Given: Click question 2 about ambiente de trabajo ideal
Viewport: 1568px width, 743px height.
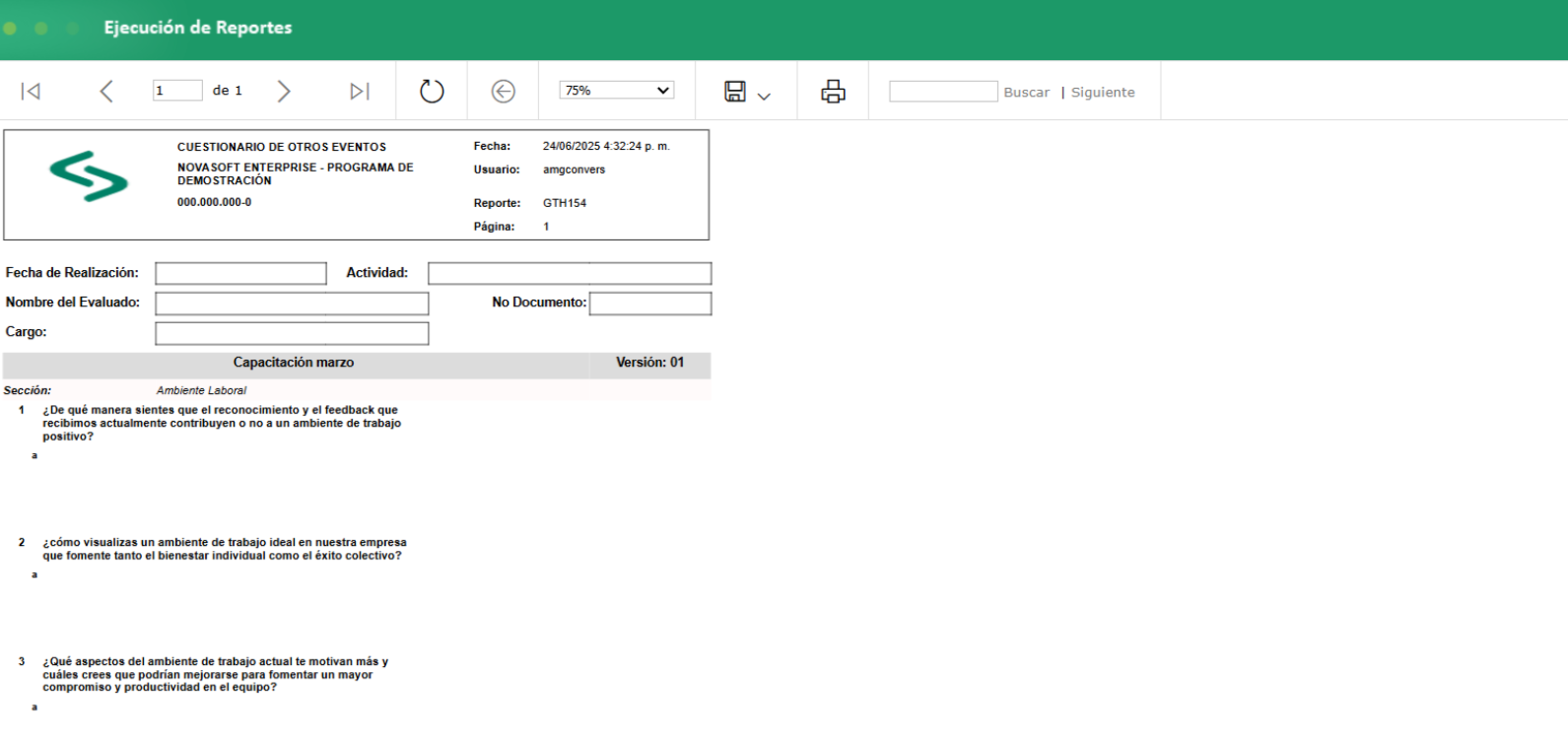Looking at the screenshot, I should coord(225,549).
